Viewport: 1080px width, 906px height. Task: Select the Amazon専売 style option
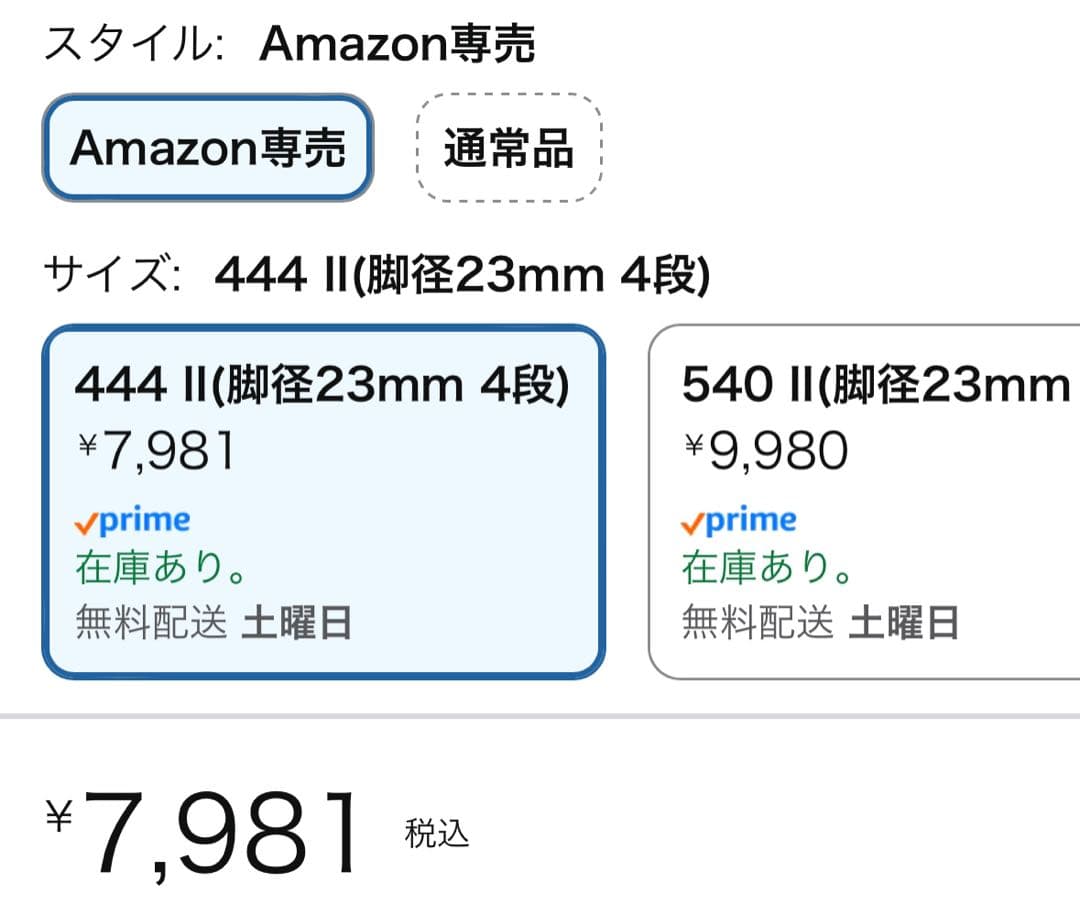(208, 148)
